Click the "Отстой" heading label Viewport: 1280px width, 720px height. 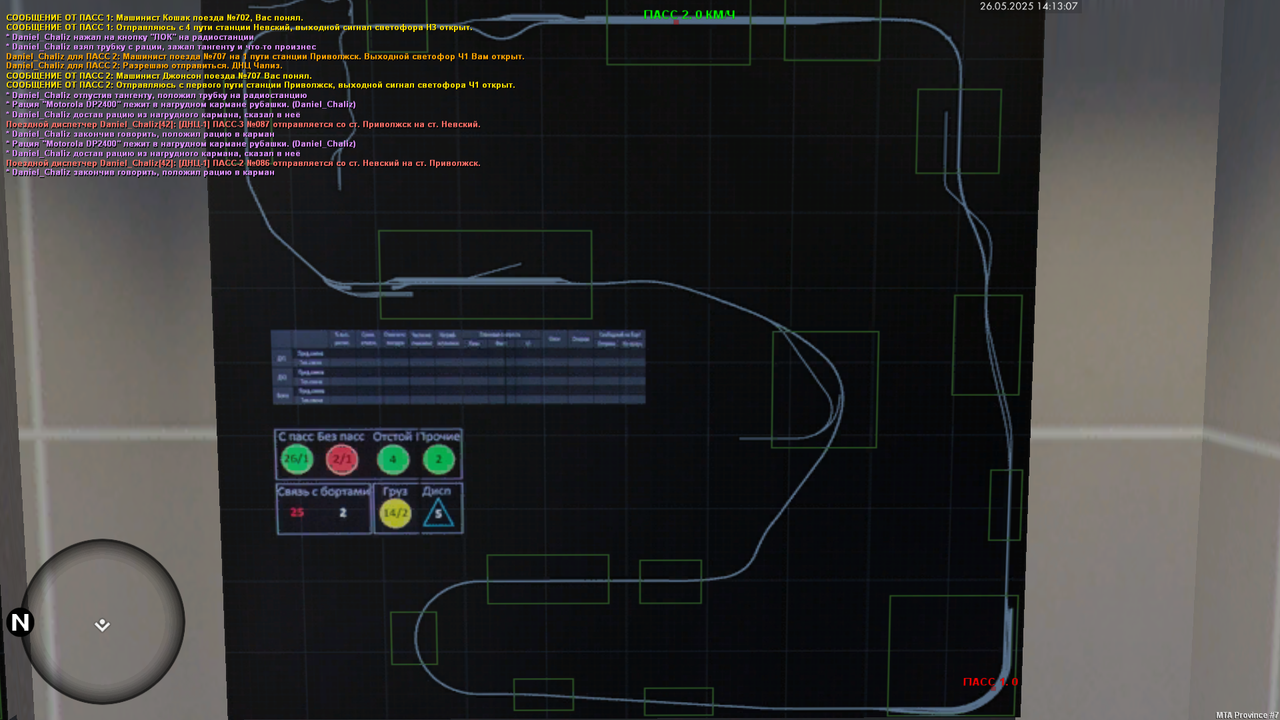393,437
